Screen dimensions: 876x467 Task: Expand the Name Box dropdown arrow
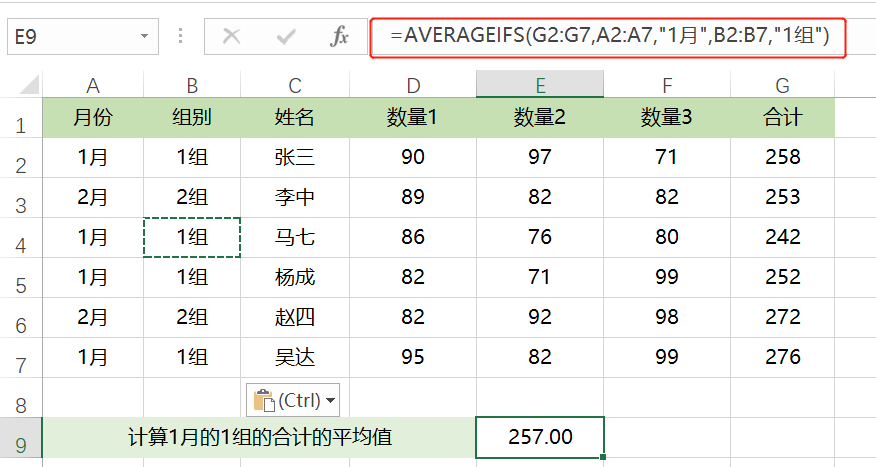coord(145,37)
